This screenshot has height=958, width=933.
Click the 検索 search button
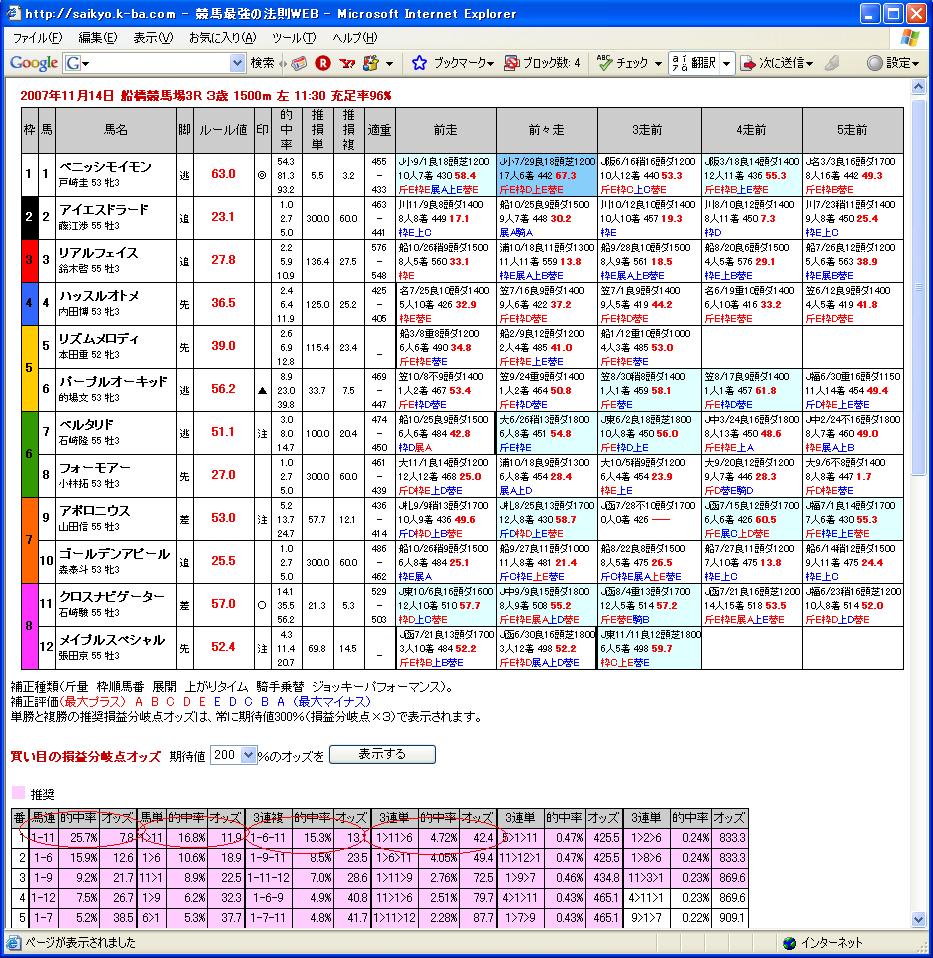(x=262, y=63)
